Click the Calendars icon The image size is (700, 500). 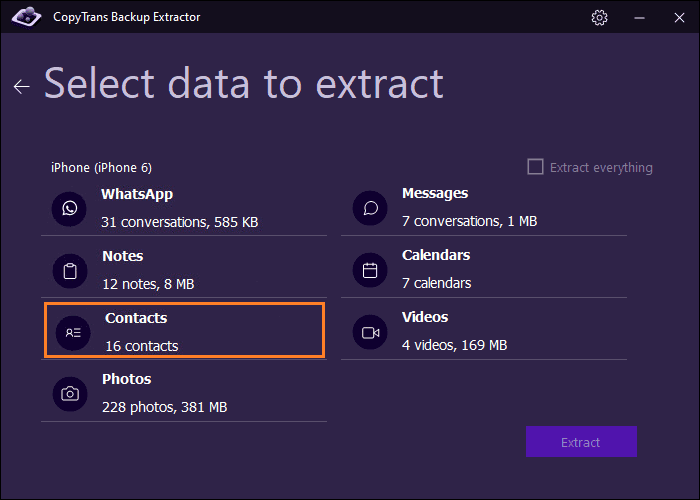370,270
